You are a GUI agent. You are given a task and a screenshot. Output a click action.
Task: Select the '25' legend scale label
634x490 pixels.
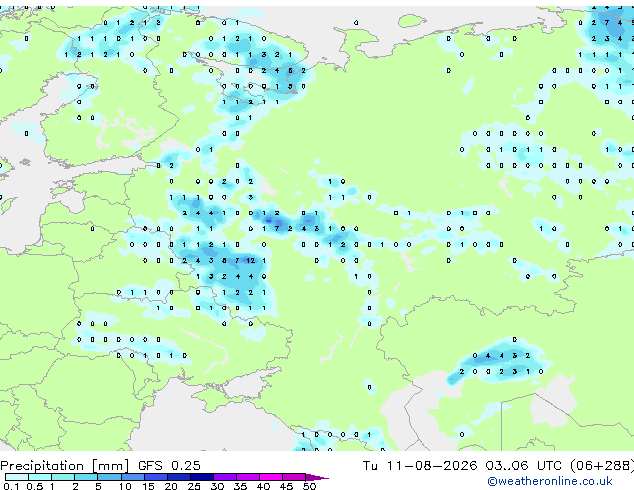click(x=194, y=486)
